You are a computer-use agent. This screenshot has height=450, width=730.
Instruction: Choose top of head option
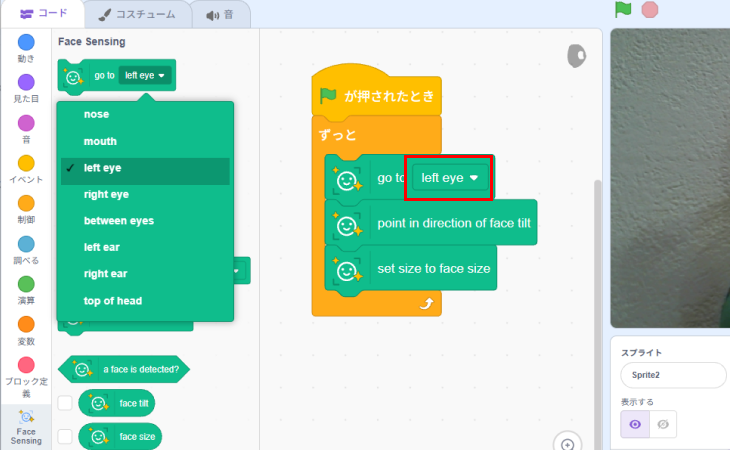113,301
